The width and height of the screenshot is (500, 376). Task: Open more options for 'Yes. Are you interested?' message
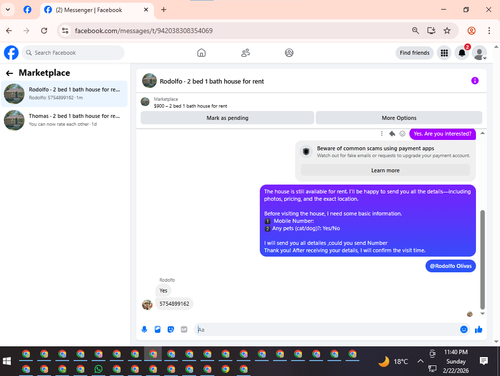pyautogui.click(x=382, y=134)
